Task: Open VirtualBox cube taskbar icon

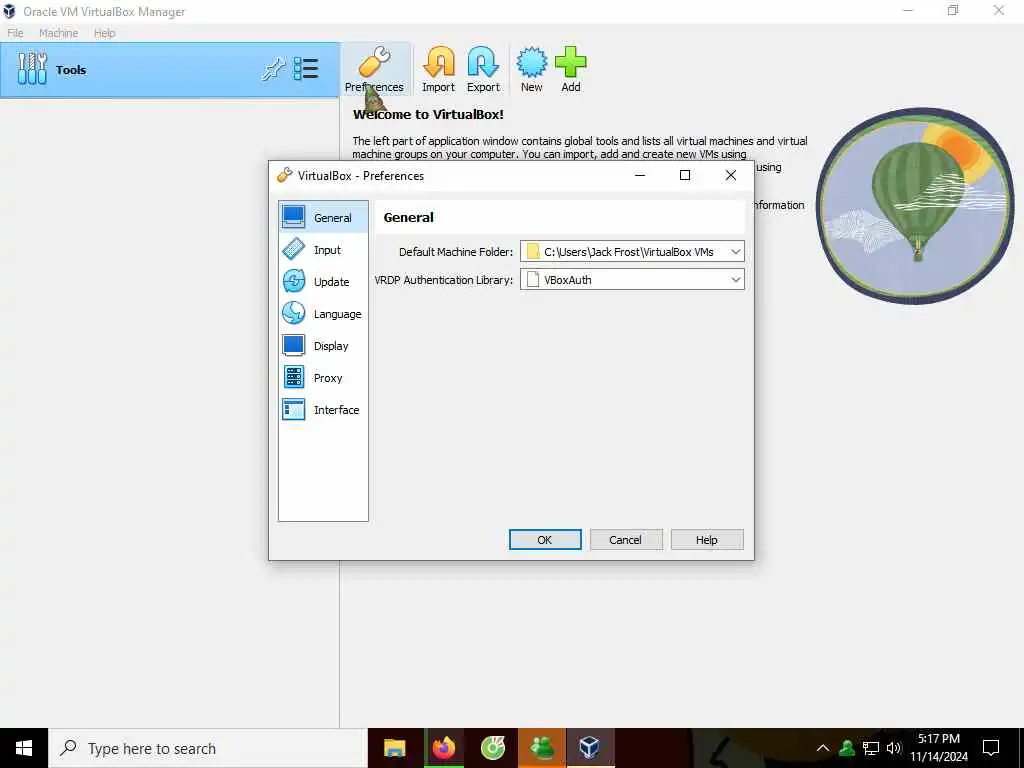Action: click(x=590, y=748)
